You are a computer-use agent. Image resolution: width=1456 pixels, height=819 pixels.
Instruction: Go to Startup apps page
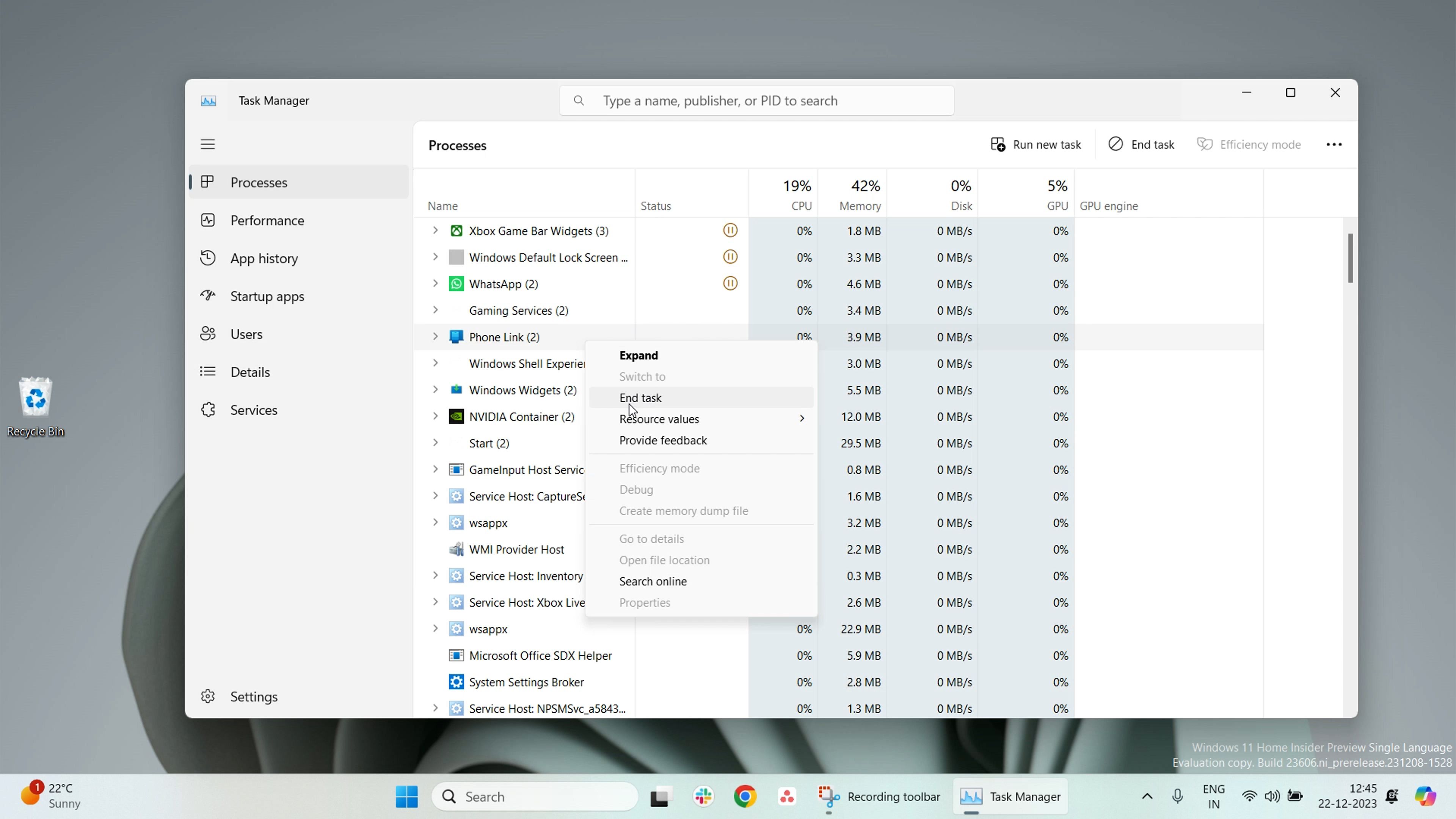(267, 296)
